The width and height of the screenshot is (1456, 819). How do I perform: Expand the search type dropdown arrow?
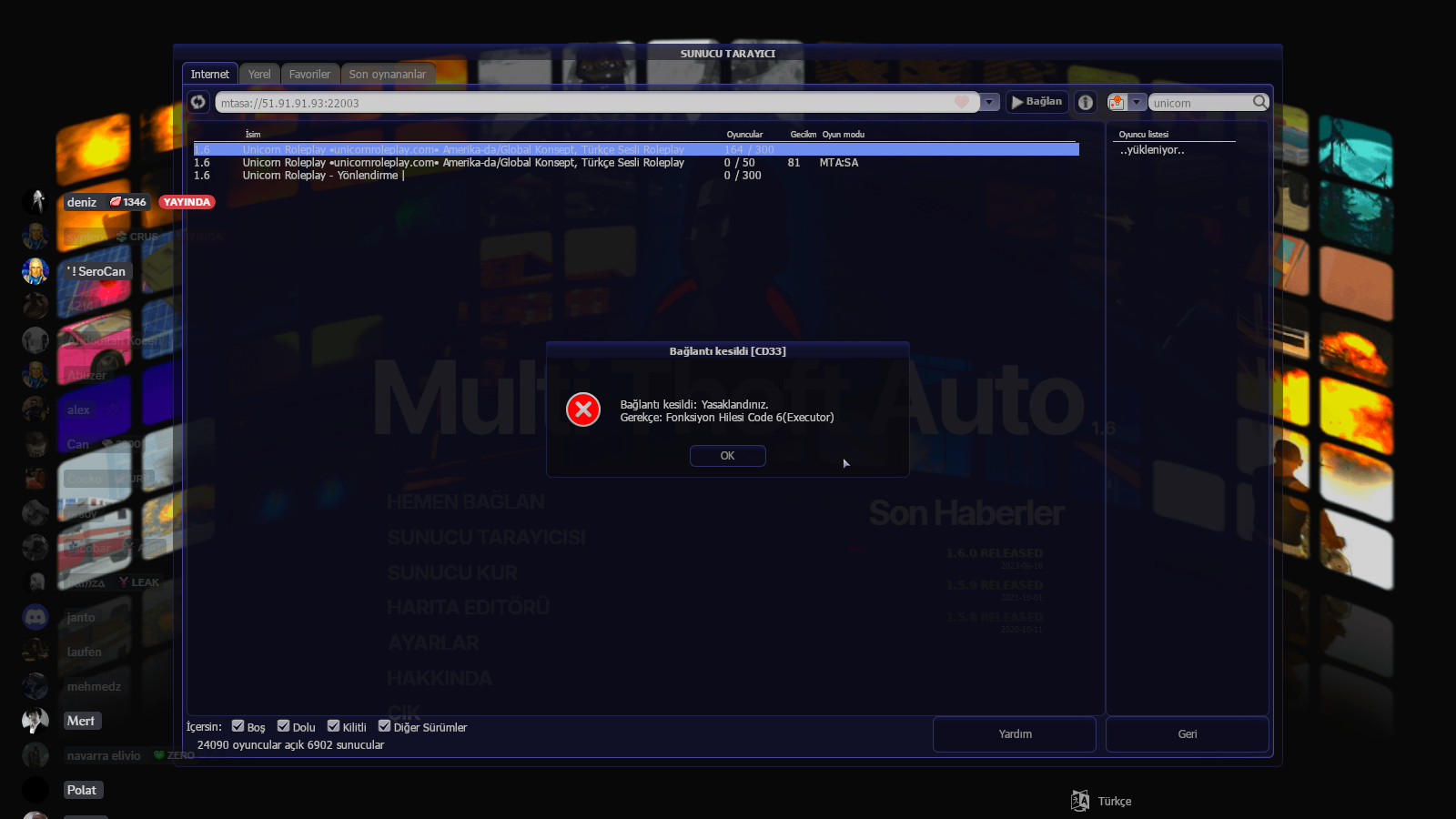[1137, 102]
